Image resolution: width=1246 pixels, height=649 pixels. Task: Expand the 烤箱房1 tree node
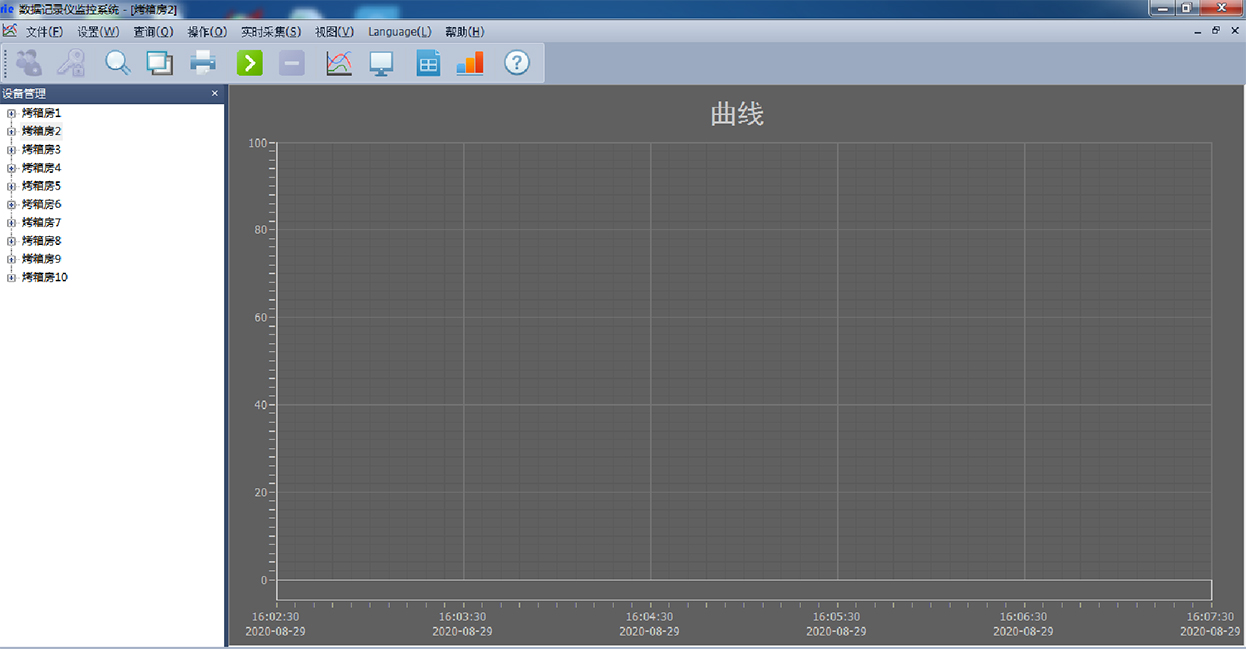tap(11, 113)
